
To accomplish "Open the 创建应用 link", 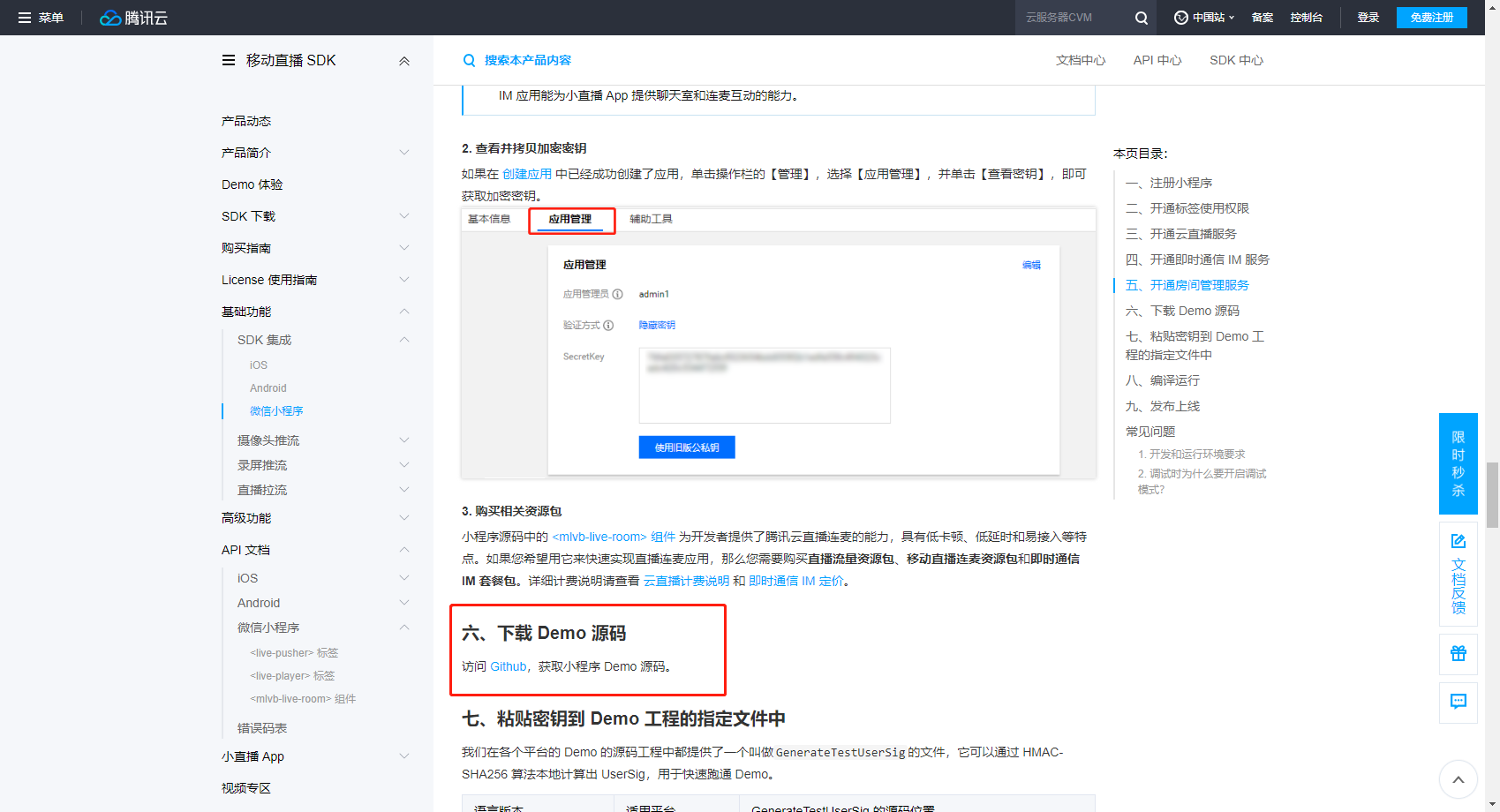I will [x=527, y=174].
